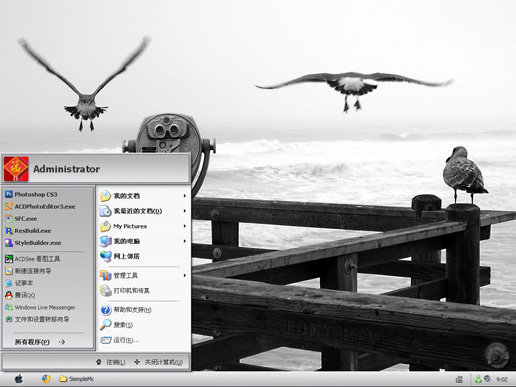Expand the 管理工具 submenu arrow
Viewport: 516px width, 387px height.
[184, 275]
